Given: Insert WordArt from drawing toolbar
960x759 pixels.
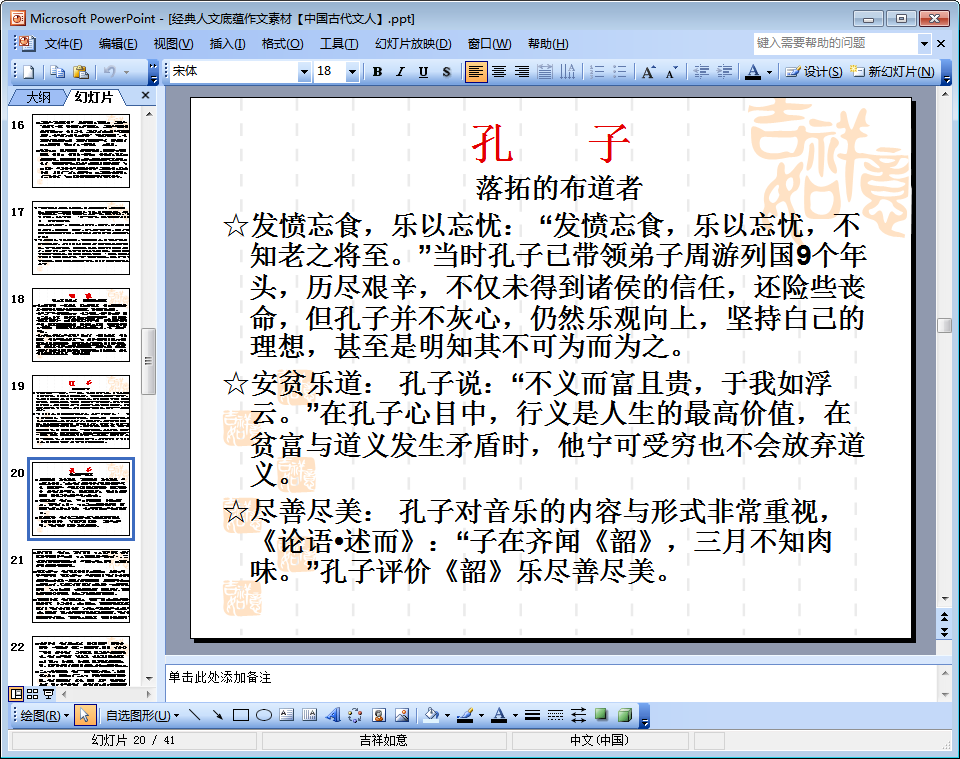Looking at the screenshot, I should click(333, 715).
